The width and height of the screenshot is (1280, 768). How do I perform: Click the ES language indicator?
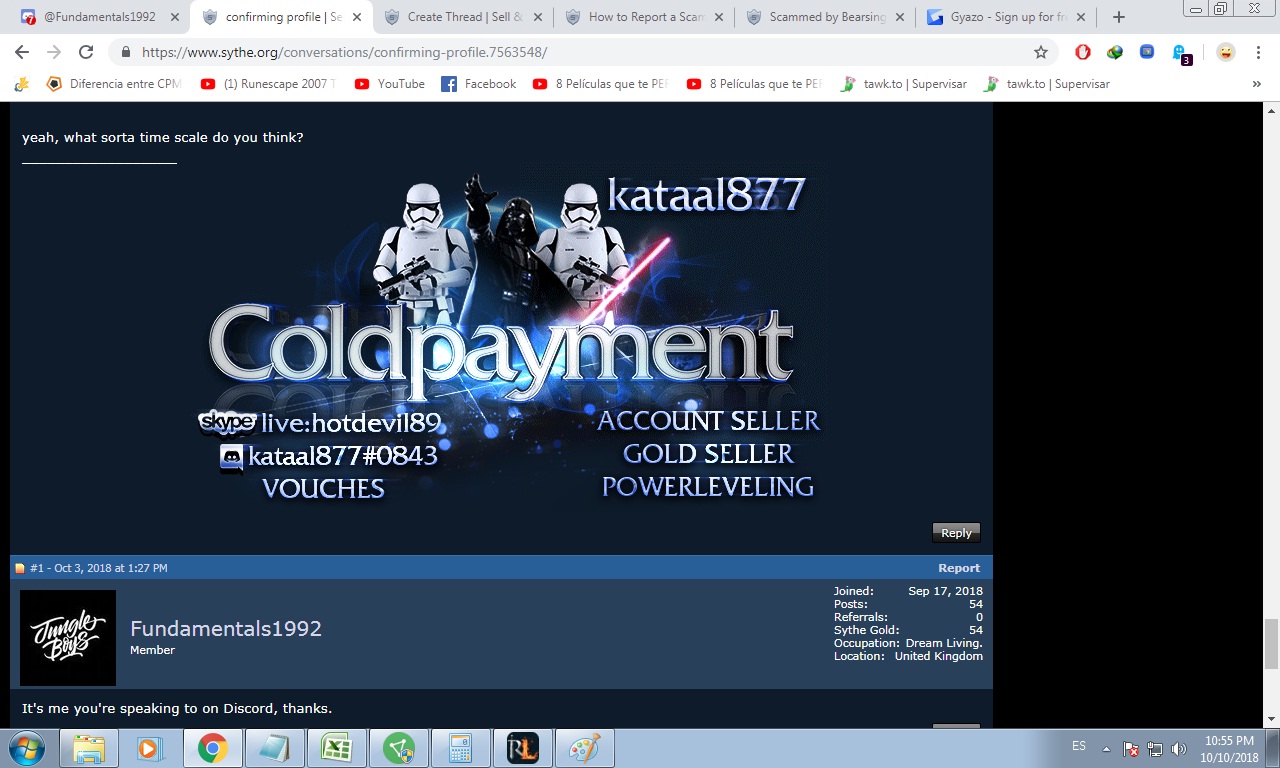[1079, 746]
